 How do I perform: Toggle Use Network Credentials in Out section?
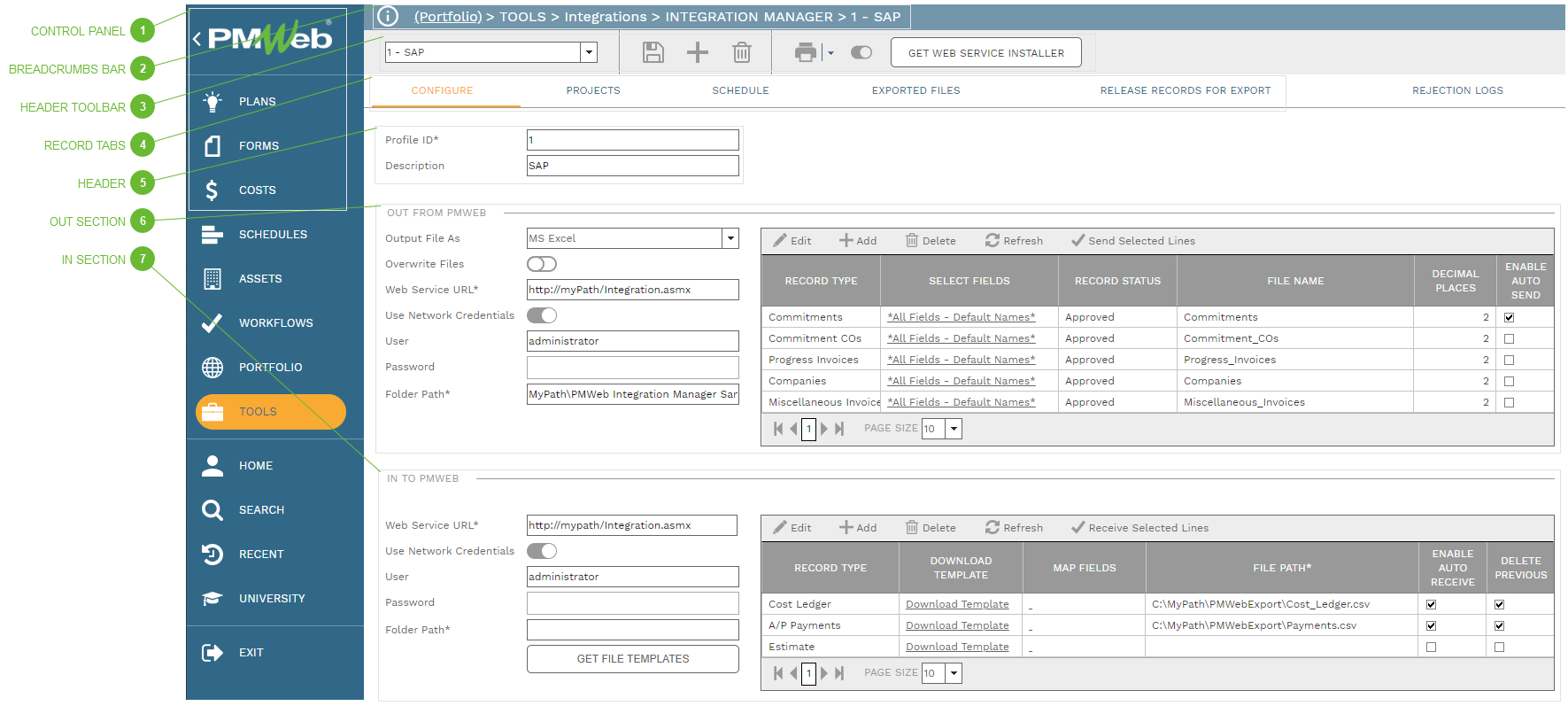click(542, 315)
